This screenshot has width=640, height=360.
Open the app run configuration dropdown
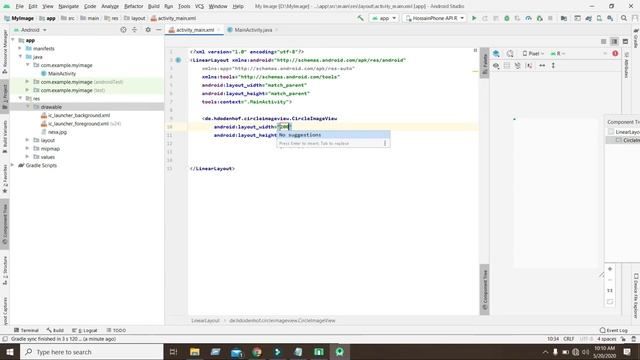pos(384,18)
